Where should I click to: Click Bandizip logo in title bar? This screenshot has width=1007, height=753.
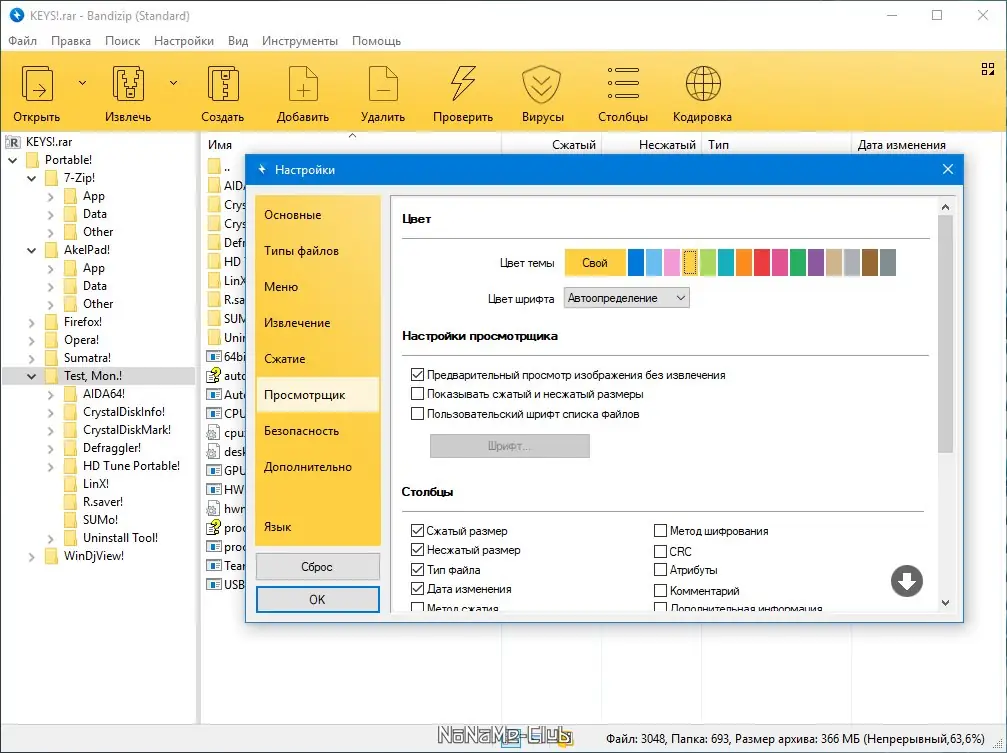(x=16, y=15)
